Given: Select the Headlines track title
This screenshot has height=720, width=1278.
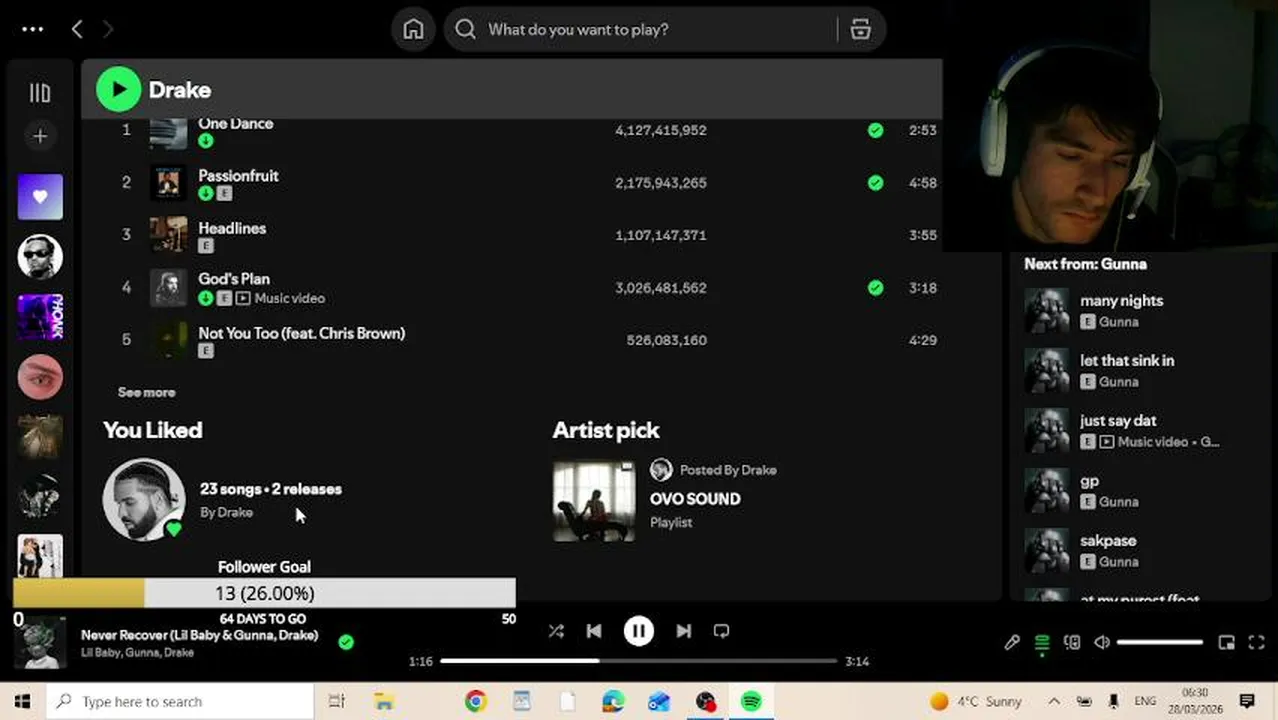Looking at the screenshot, I should pyautogui.click(x=232, y=228).
